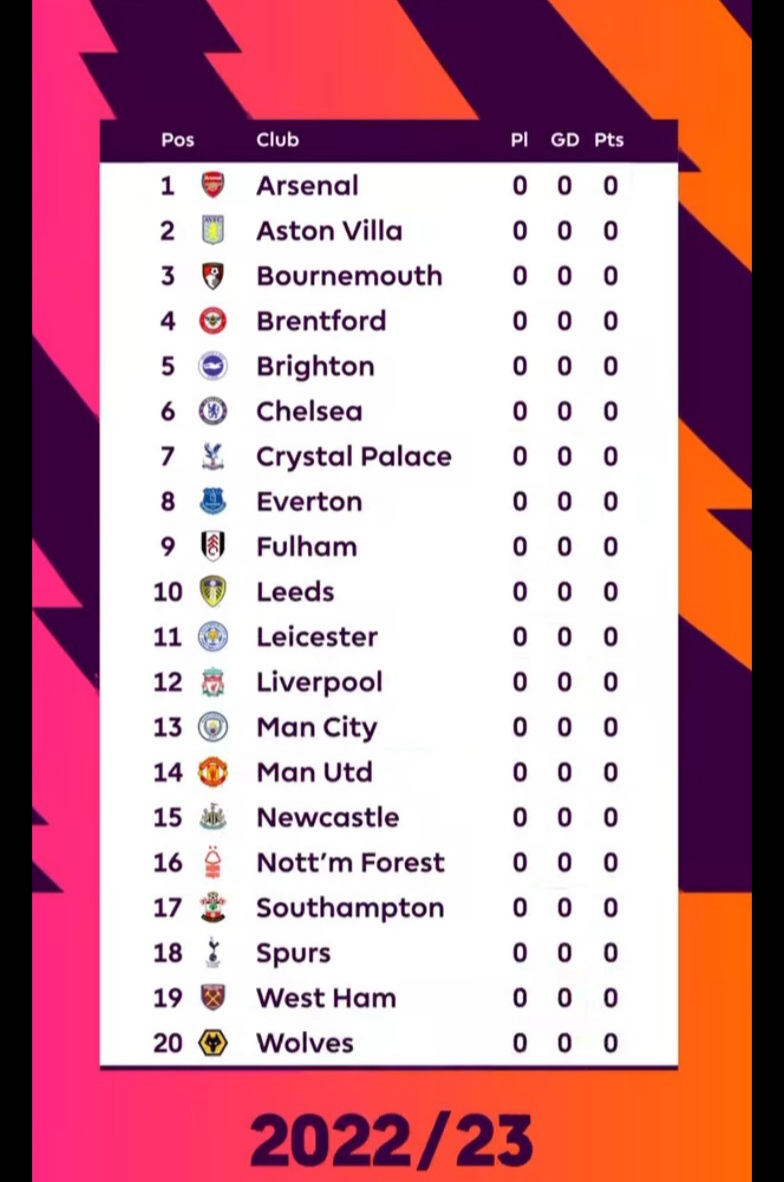Select the Wolves badge icon
This screenshot has width=784, height=1182.
click(x=213, y=1043)
